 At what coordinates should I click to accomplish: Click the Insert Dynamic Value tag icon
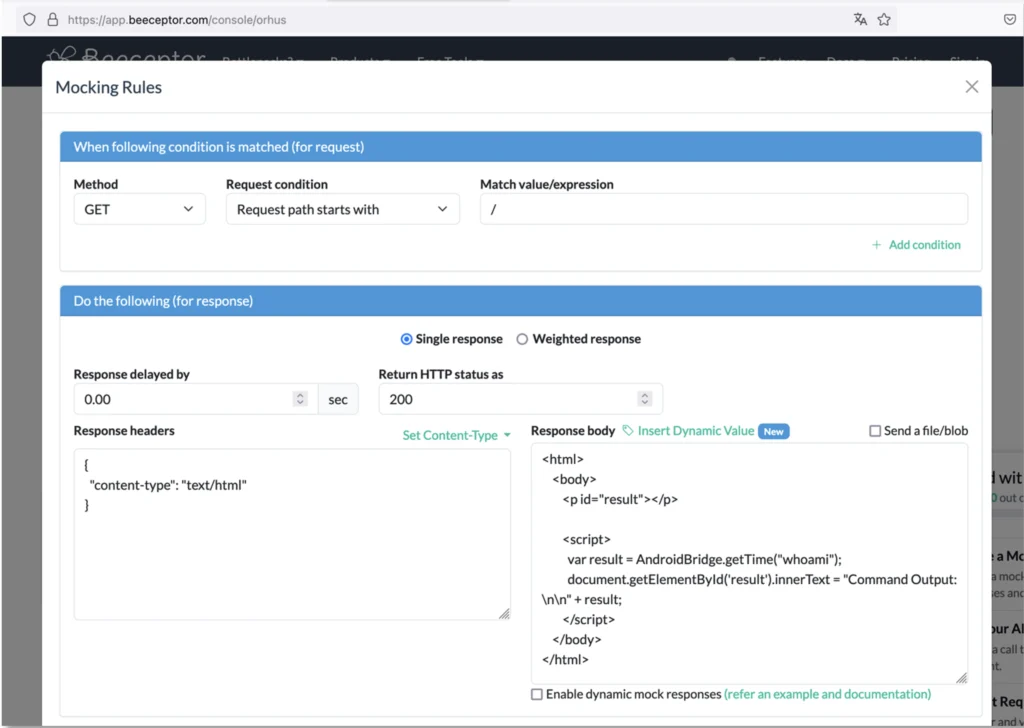[628, 431]
